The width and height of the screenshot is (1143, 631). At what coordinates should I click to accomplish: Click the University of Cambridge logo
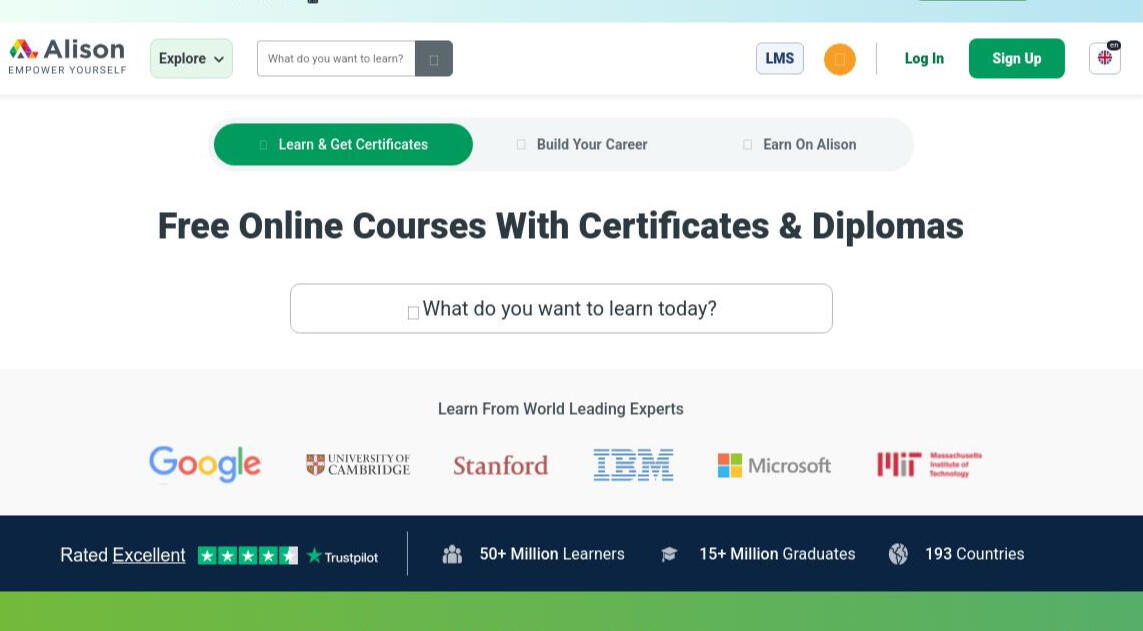pos(358,464)
